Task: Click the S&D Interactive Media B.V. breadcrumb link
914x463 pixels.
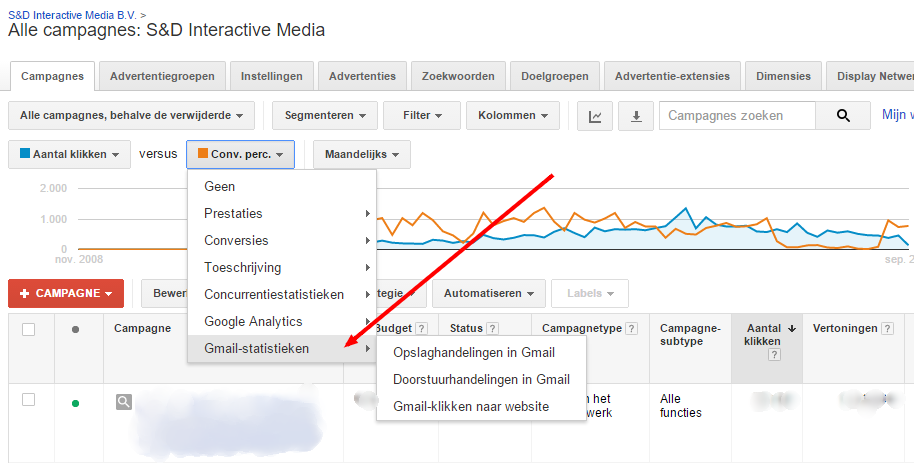Action: point(73,15)
